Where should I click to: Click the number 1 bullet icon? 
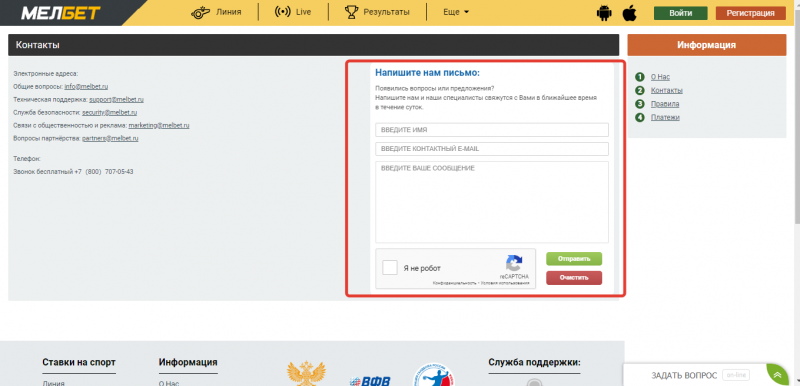pos(639,77)
